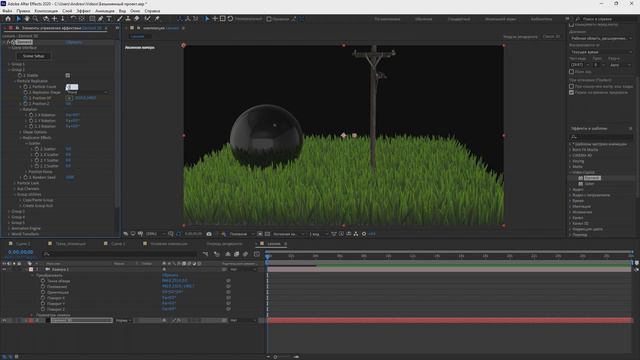Select the Clone Stamp tool
Viewport: 640px width, 360px height.
[x=128, y=19]
